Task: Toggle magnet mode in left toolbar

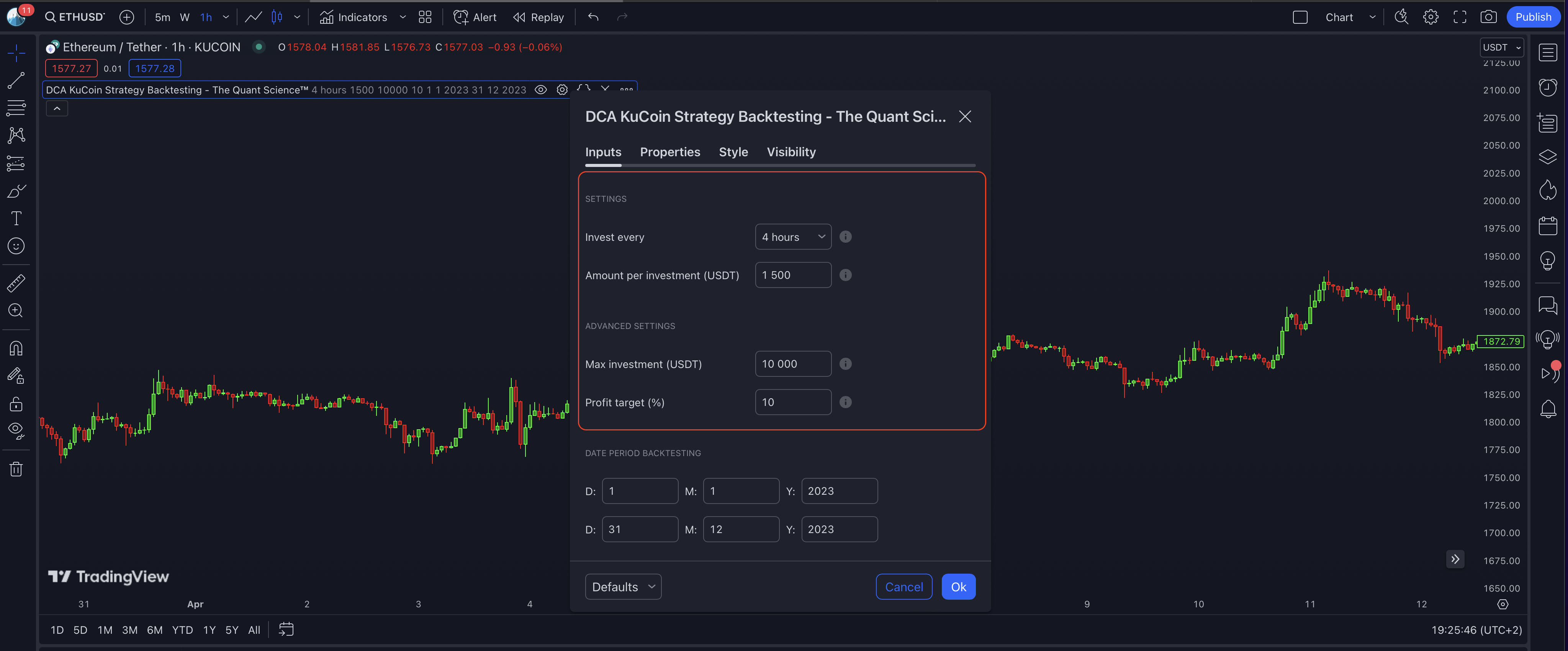Action: click(x=16, y=348)
